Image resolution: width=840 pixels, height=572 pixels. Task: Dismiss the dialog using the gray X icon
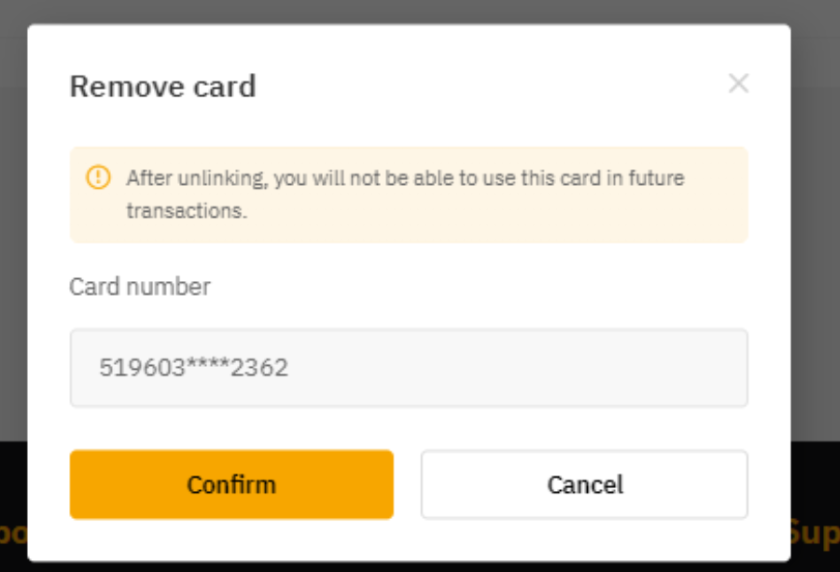coord(738,83)
